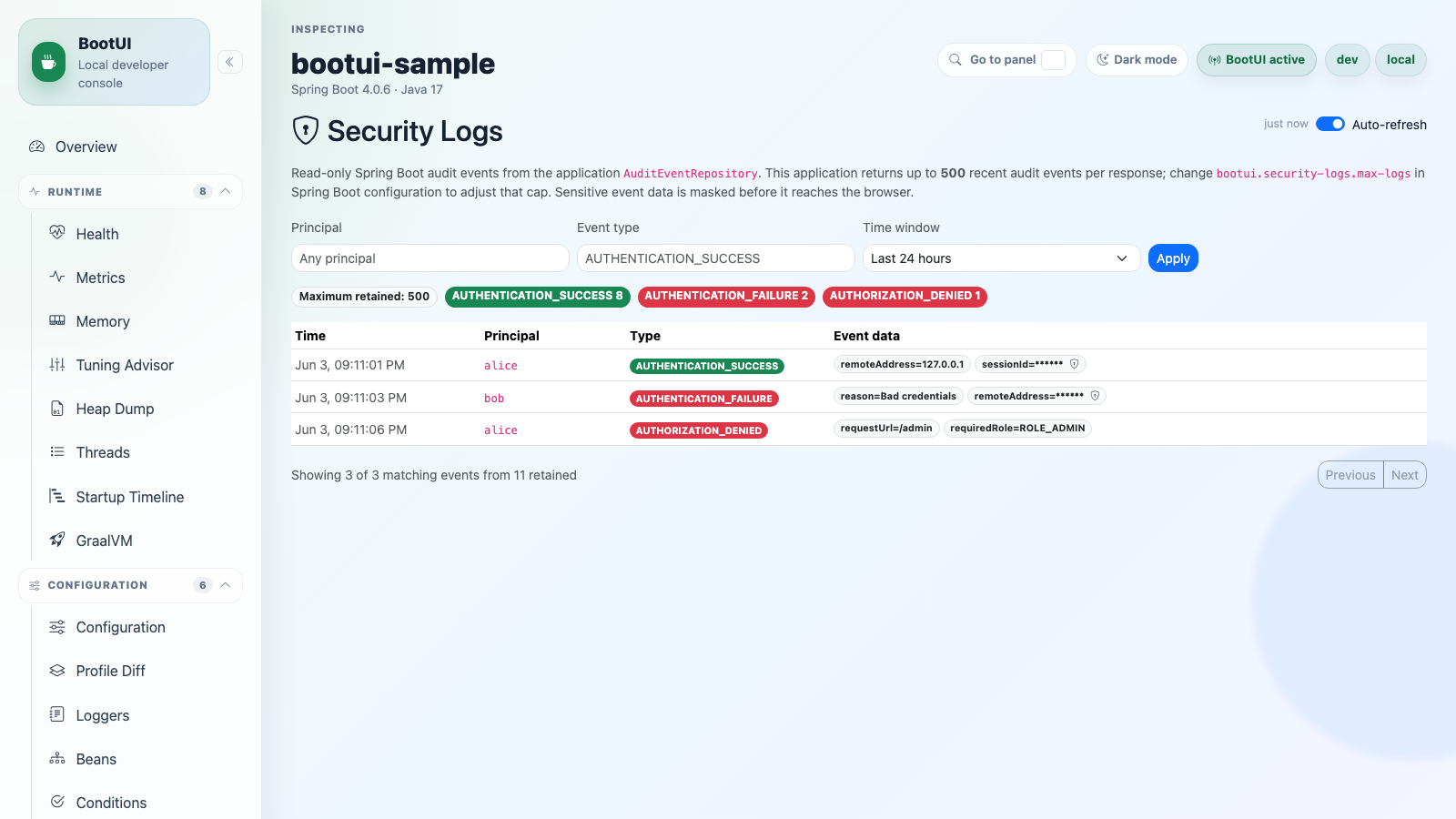Click the local profile badge
The width and height of the screenshot is (1456, 819).
1400,60
